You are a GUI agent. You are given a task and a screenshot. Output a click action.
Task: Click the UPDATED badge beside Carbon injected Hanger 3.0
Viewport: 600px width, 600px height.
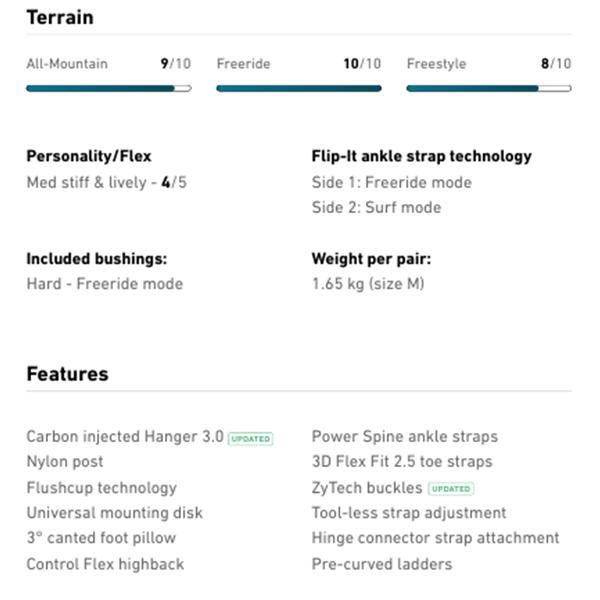(x=250, y=438)
